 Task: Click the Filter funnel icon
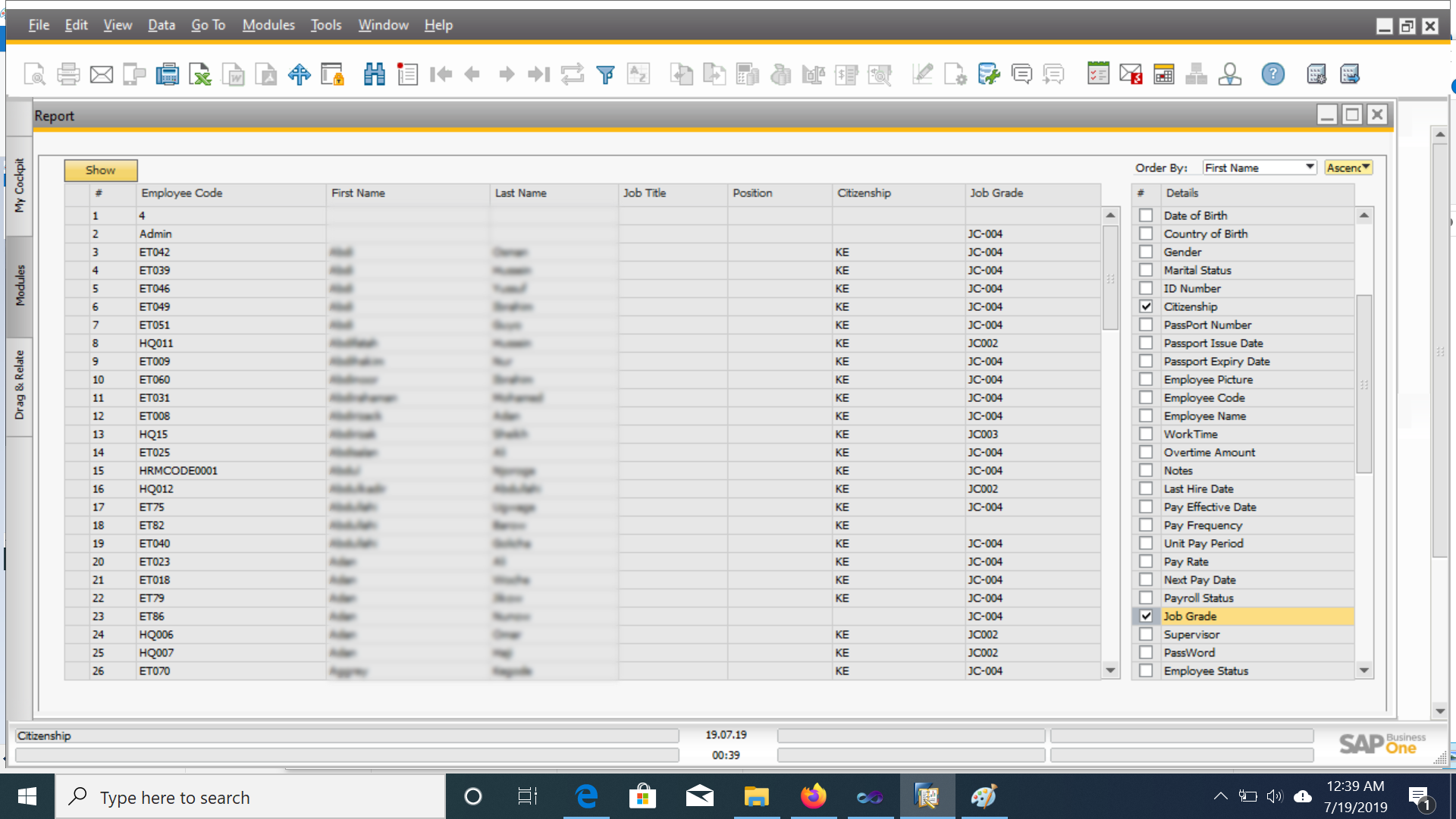pos(605,74)
